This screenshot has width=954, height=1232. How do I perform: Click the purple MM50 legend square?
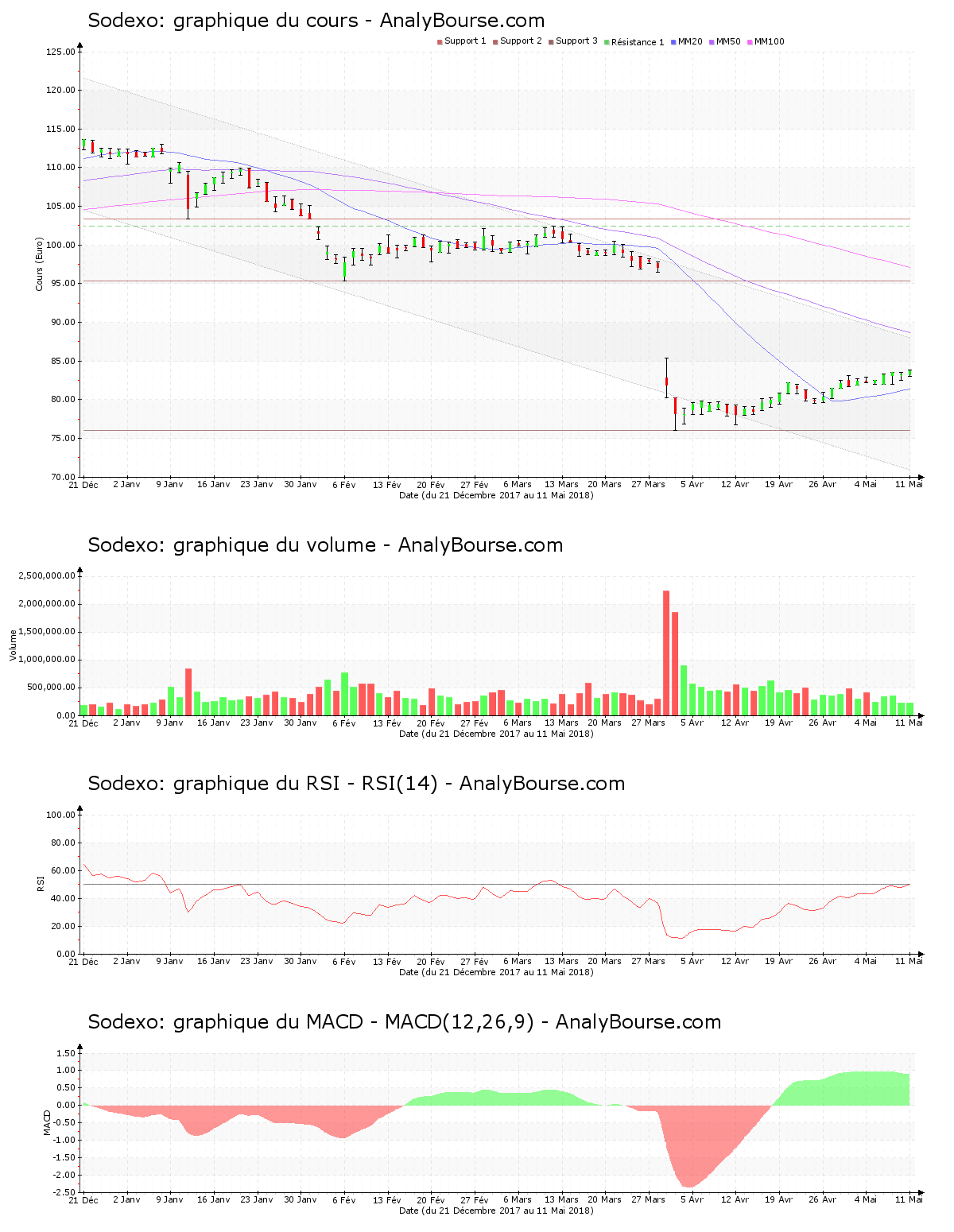[712, 42]
